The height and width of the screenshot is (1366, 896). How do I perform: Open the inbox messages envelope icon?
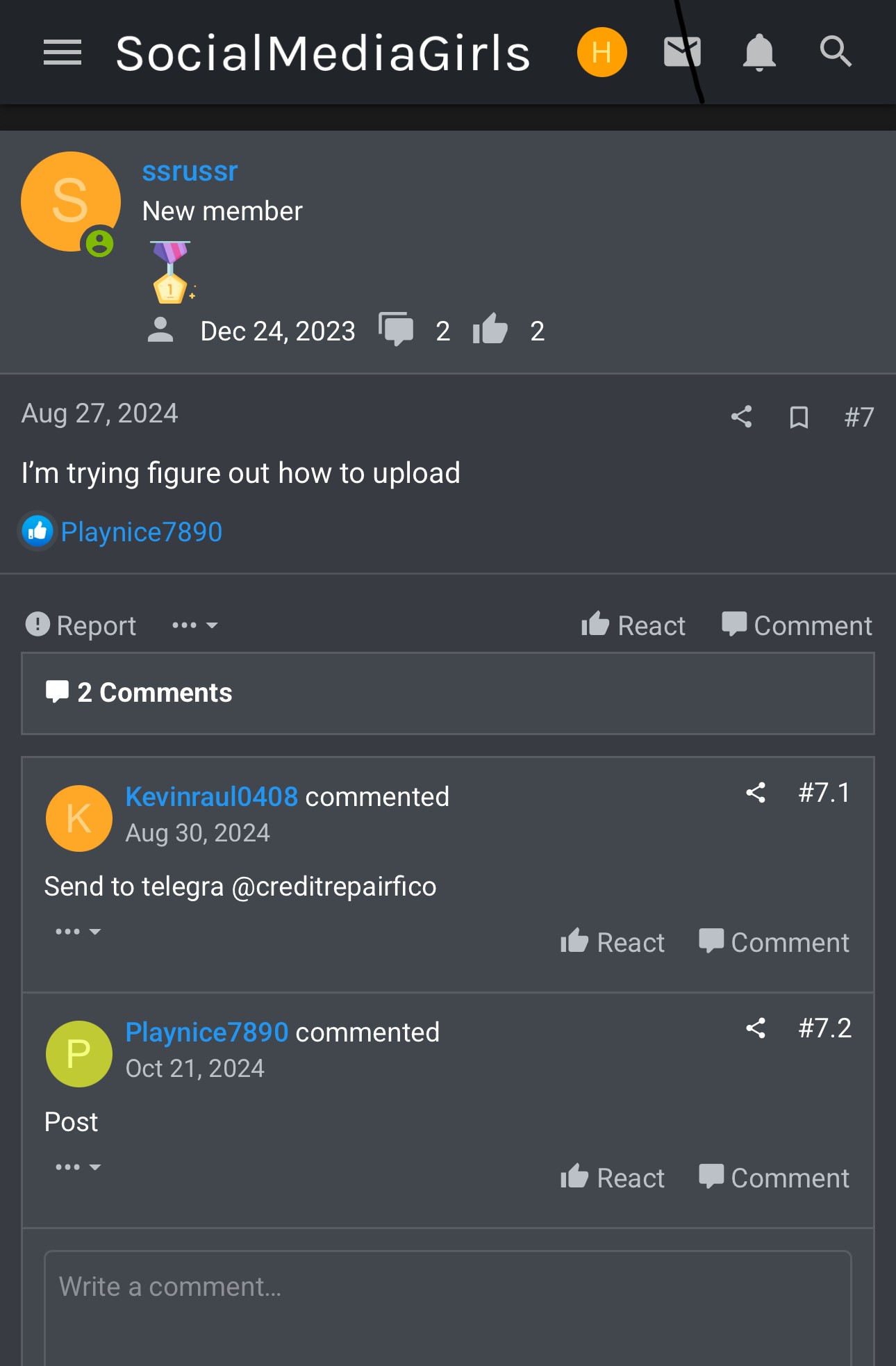pyautogui.click(x=682, y=53)
